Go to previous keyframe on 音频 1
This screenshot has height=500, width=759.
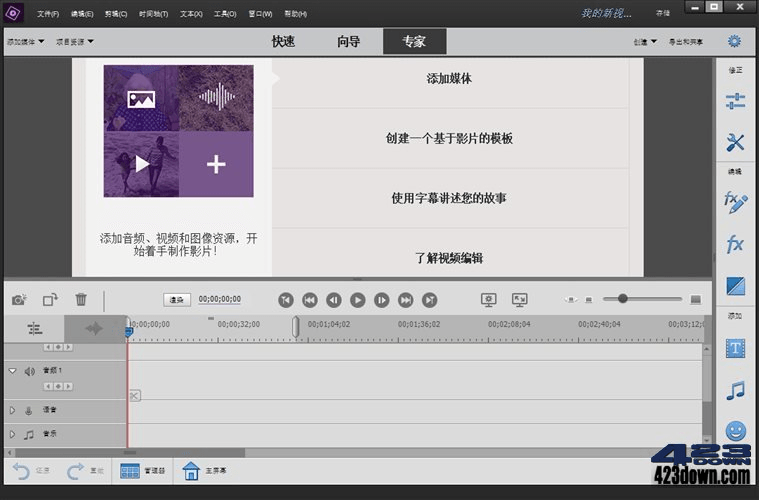[x=48, y=386]
